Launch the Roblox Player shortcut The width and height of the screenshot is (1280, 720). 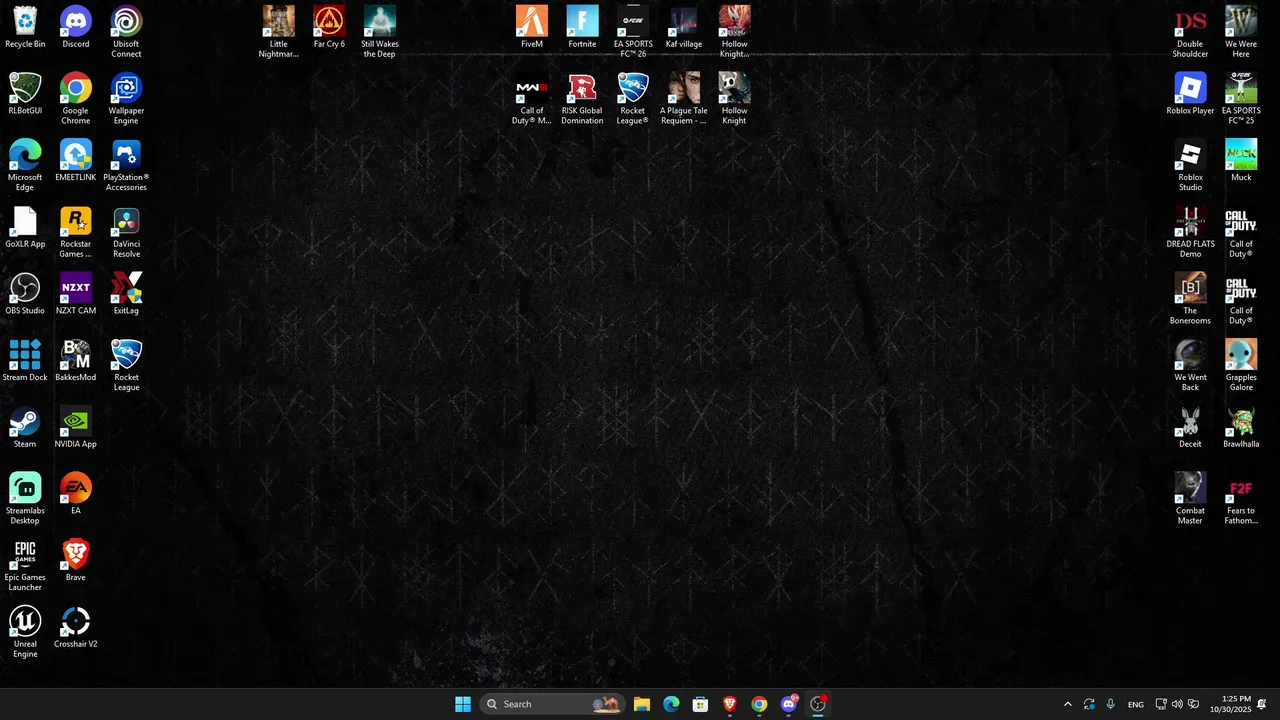(1190, 95)
